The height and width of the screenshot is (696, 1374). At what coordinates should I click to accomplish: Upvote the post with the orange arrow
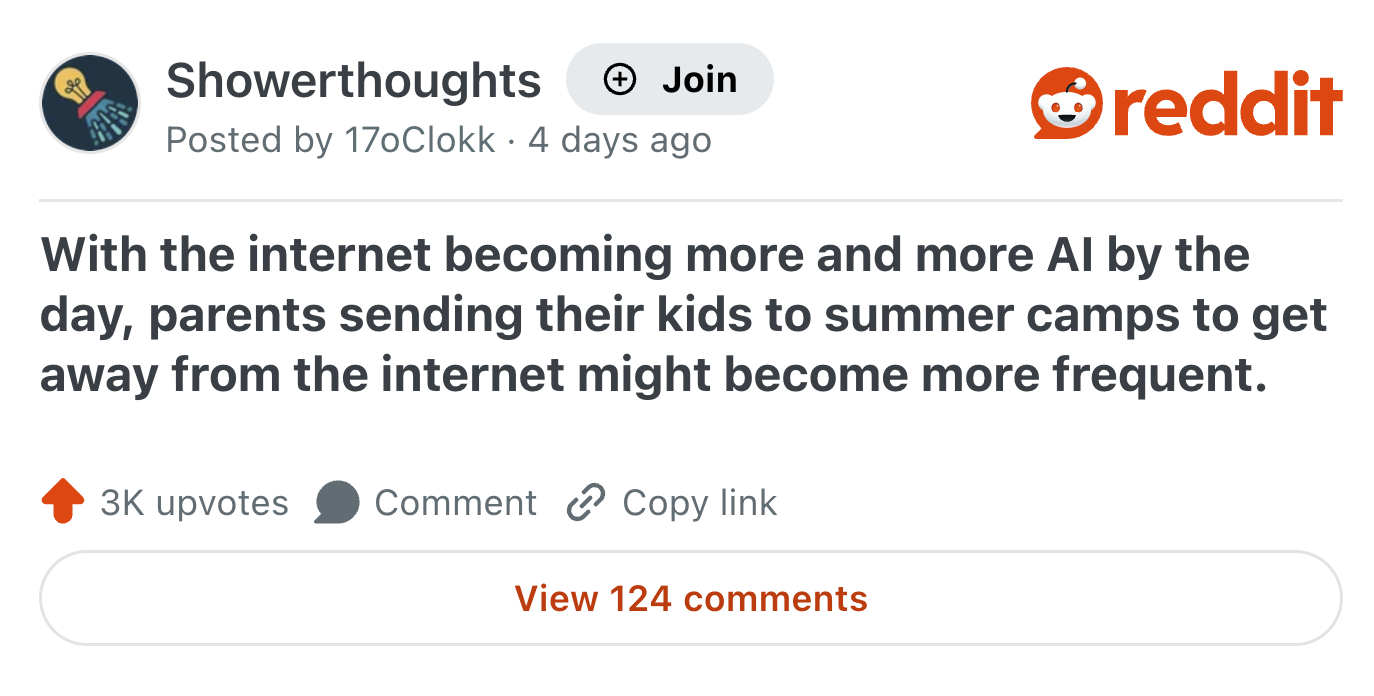pyautogui.click(x=62, y=502)
